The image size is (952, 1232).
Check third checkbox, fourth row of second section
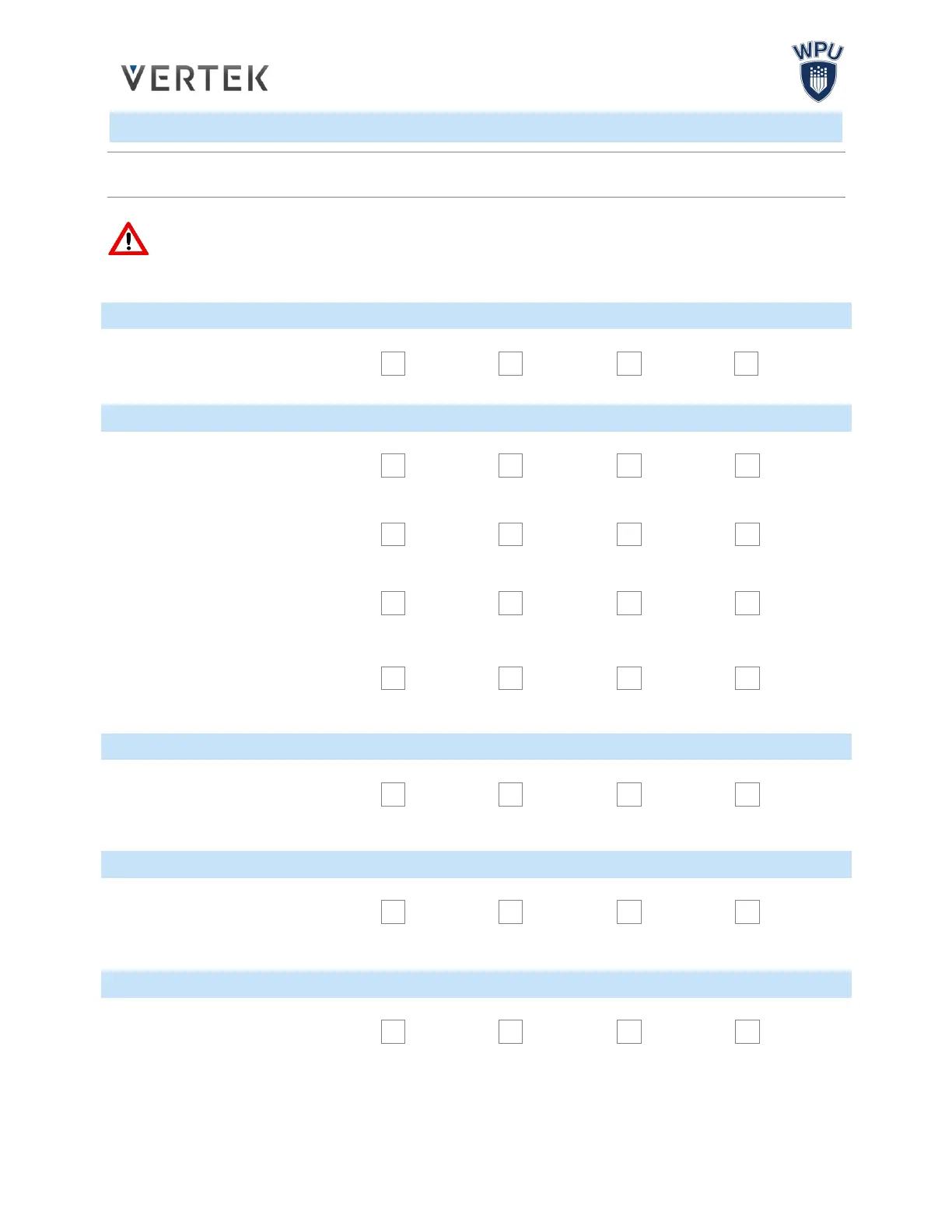coord(628,678)
